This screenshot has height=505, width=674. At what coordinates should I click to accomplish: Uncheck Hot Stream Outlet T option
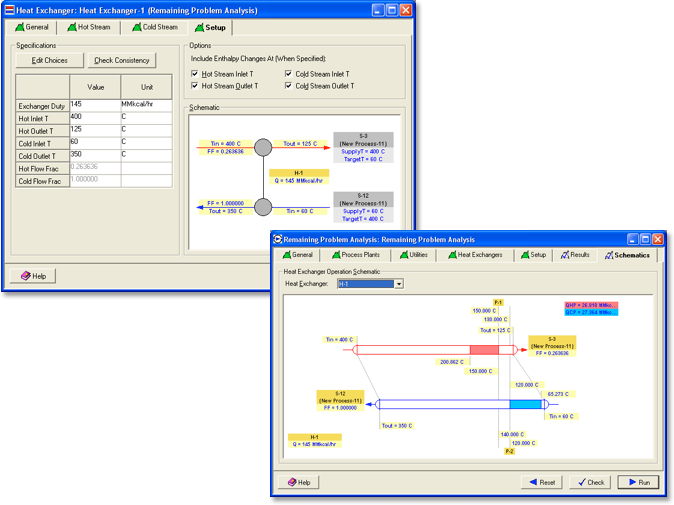(196, 86)
